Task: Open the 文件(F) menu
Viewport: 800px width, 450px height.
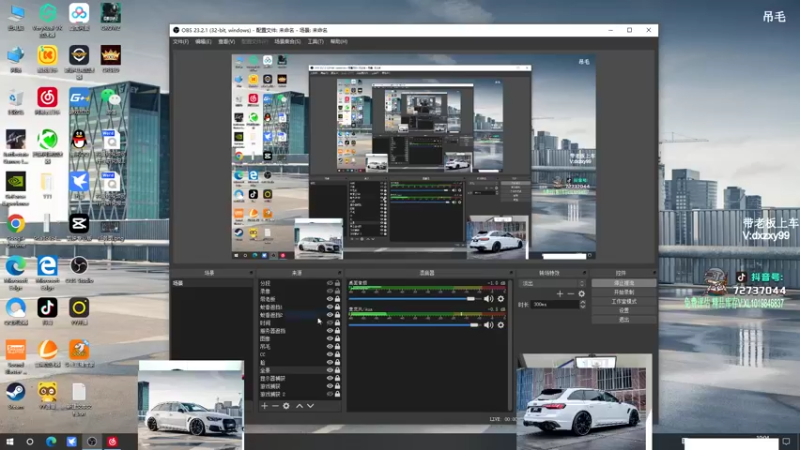Action: pos(180,42)
